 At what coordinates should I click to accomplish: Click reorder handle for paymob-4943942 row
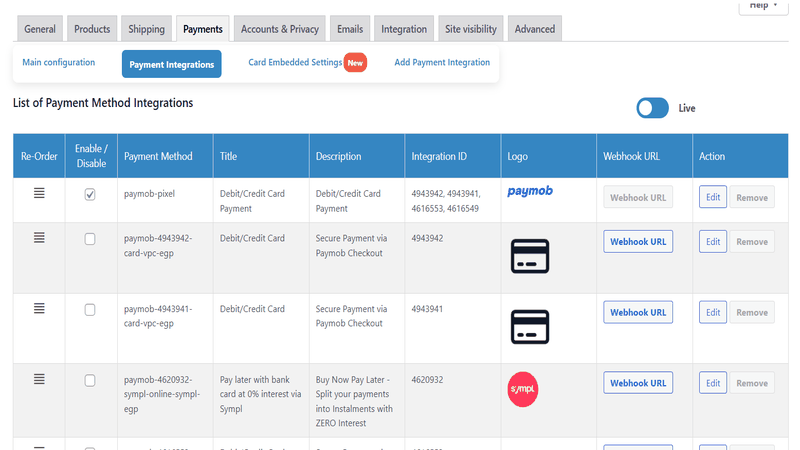pyautogui.click(x=39, y=238)
